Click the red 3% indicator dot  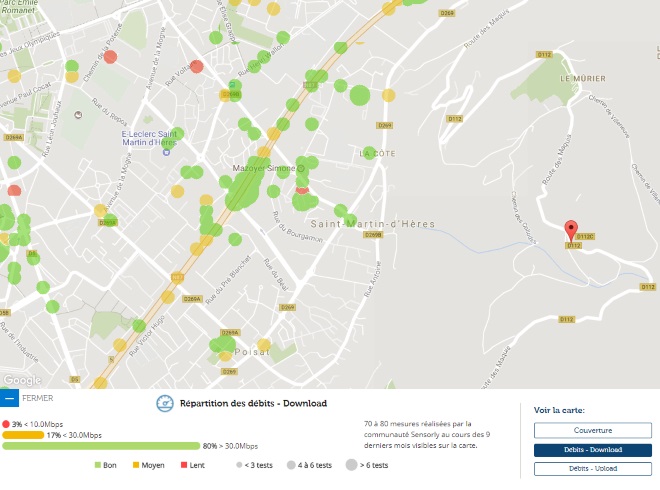tap(5, 424)
